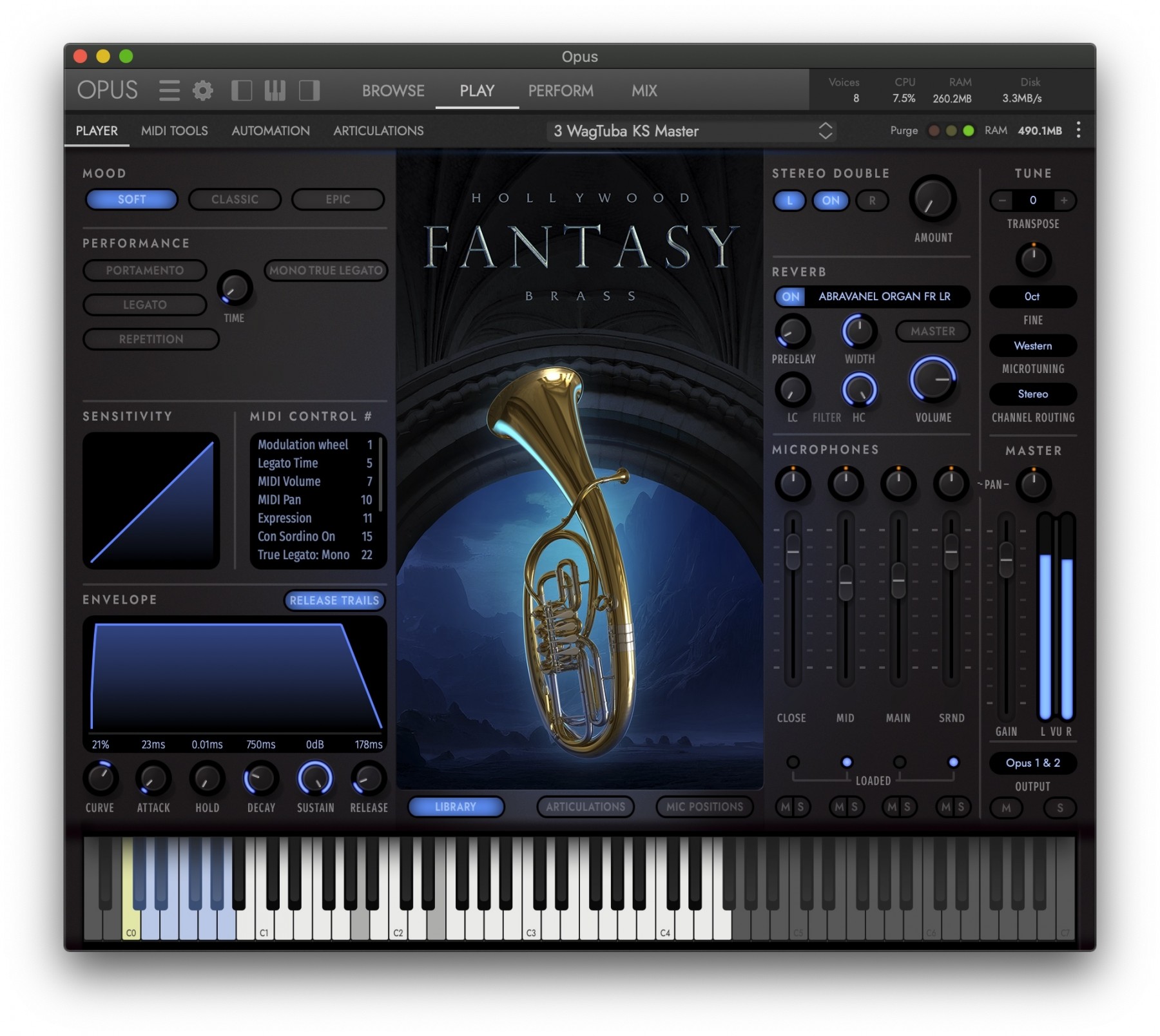Open the Opus 1 & 2 output dropdown
This screenshot has width=1160, height=1036.
pos(1032,763)
